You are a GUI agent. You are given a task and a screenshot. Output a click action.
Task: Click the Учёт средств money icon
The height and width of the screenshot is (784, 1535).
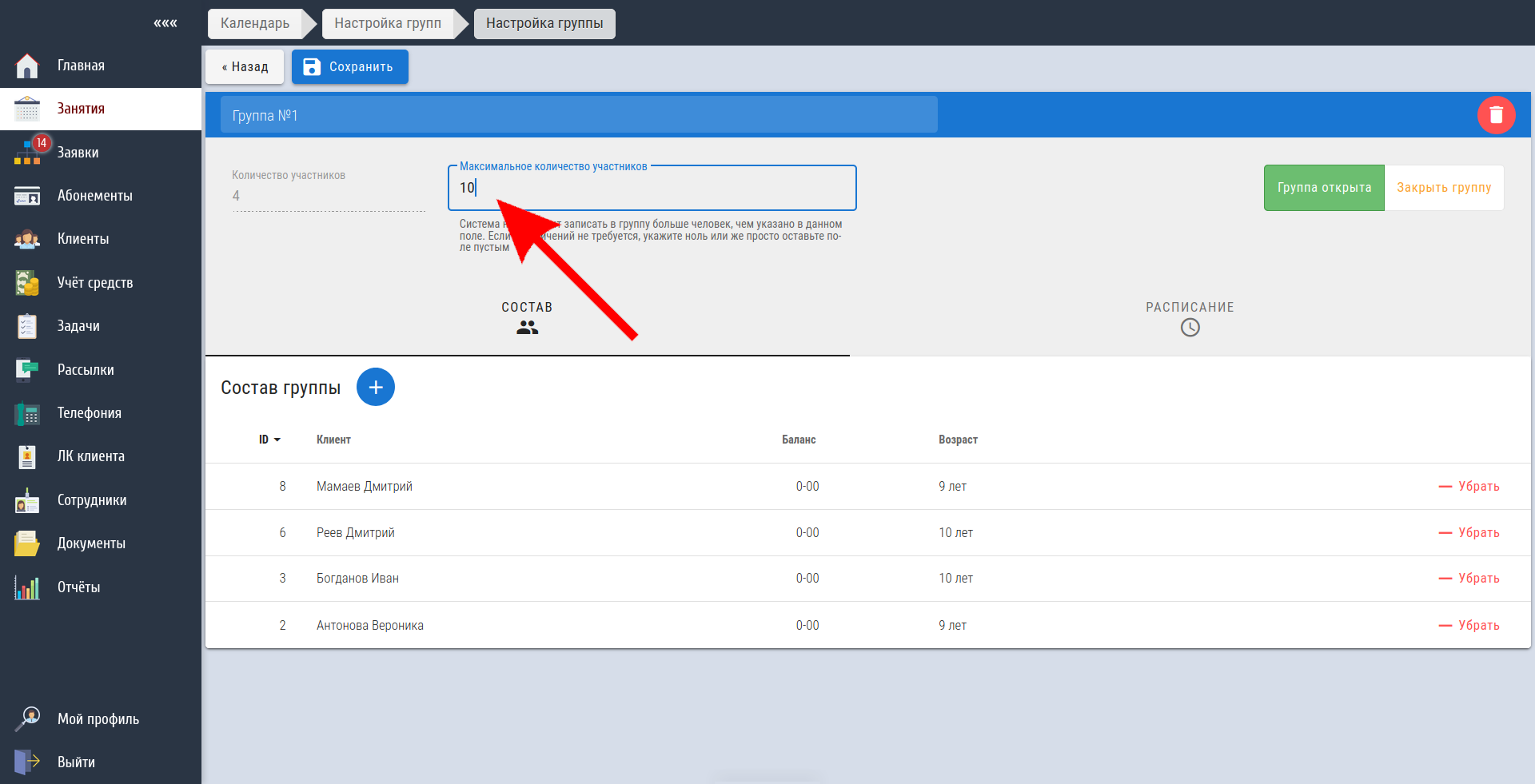27,283
